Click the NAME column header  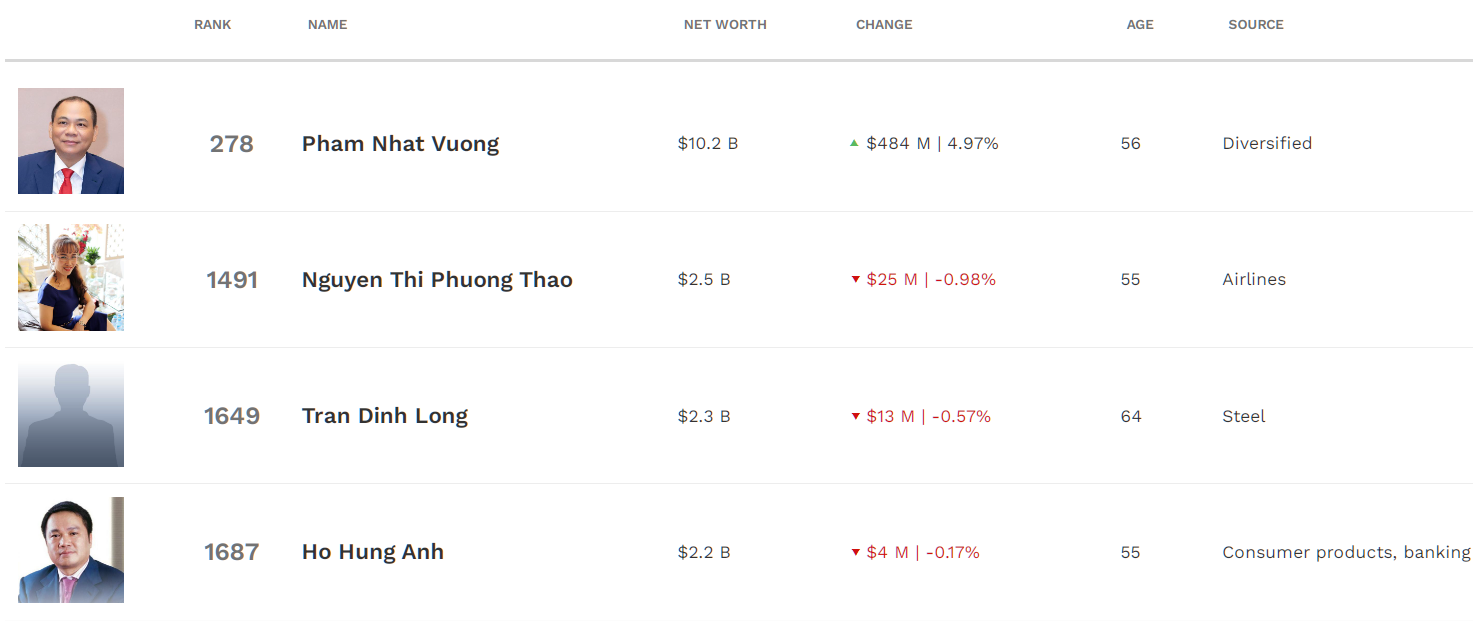pyautogui.click(x=327, y=24)
